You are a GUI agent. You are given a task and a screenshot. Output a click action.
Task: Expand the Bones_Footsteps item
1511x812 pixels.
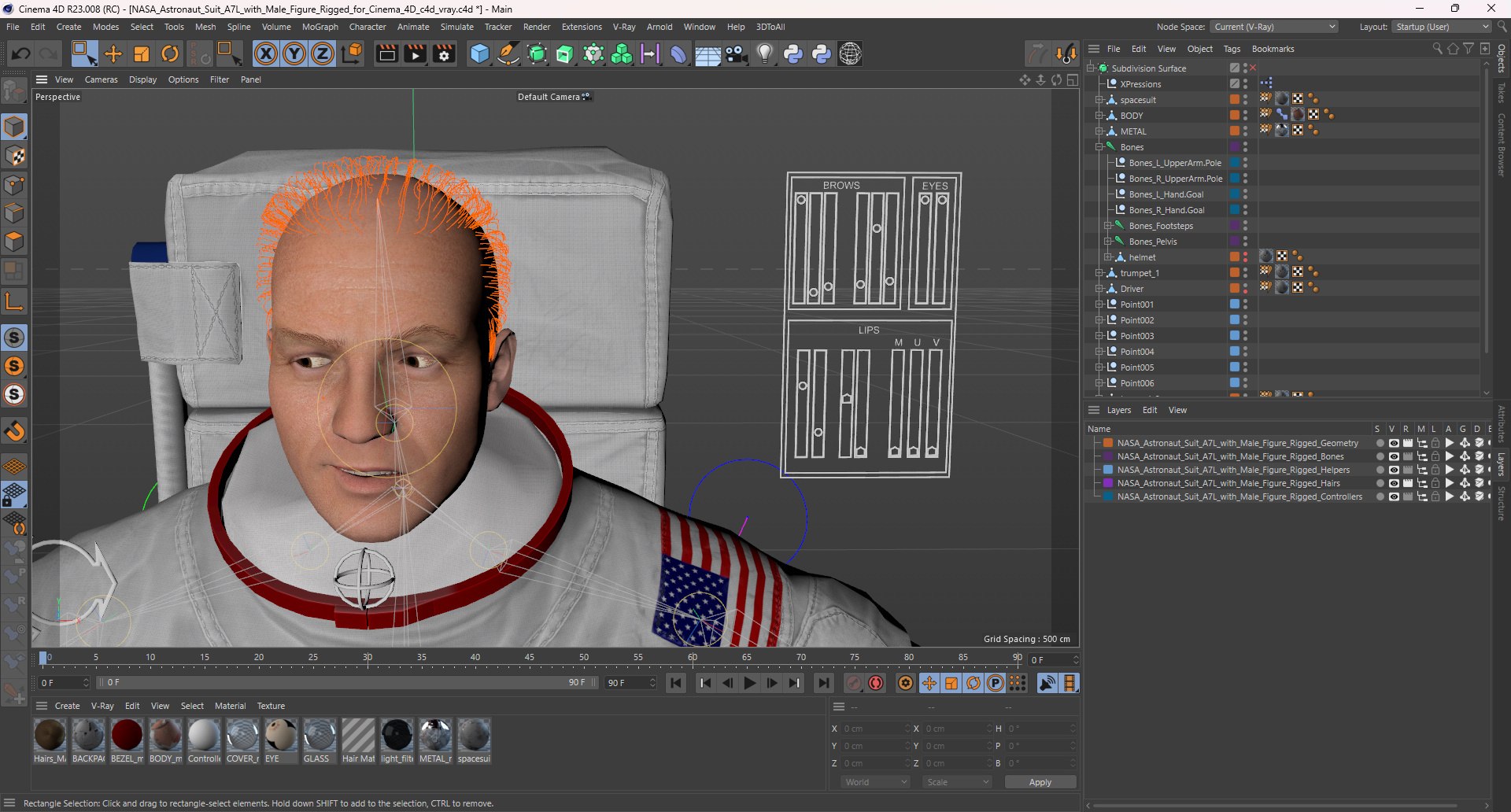tap(1108, 226)
